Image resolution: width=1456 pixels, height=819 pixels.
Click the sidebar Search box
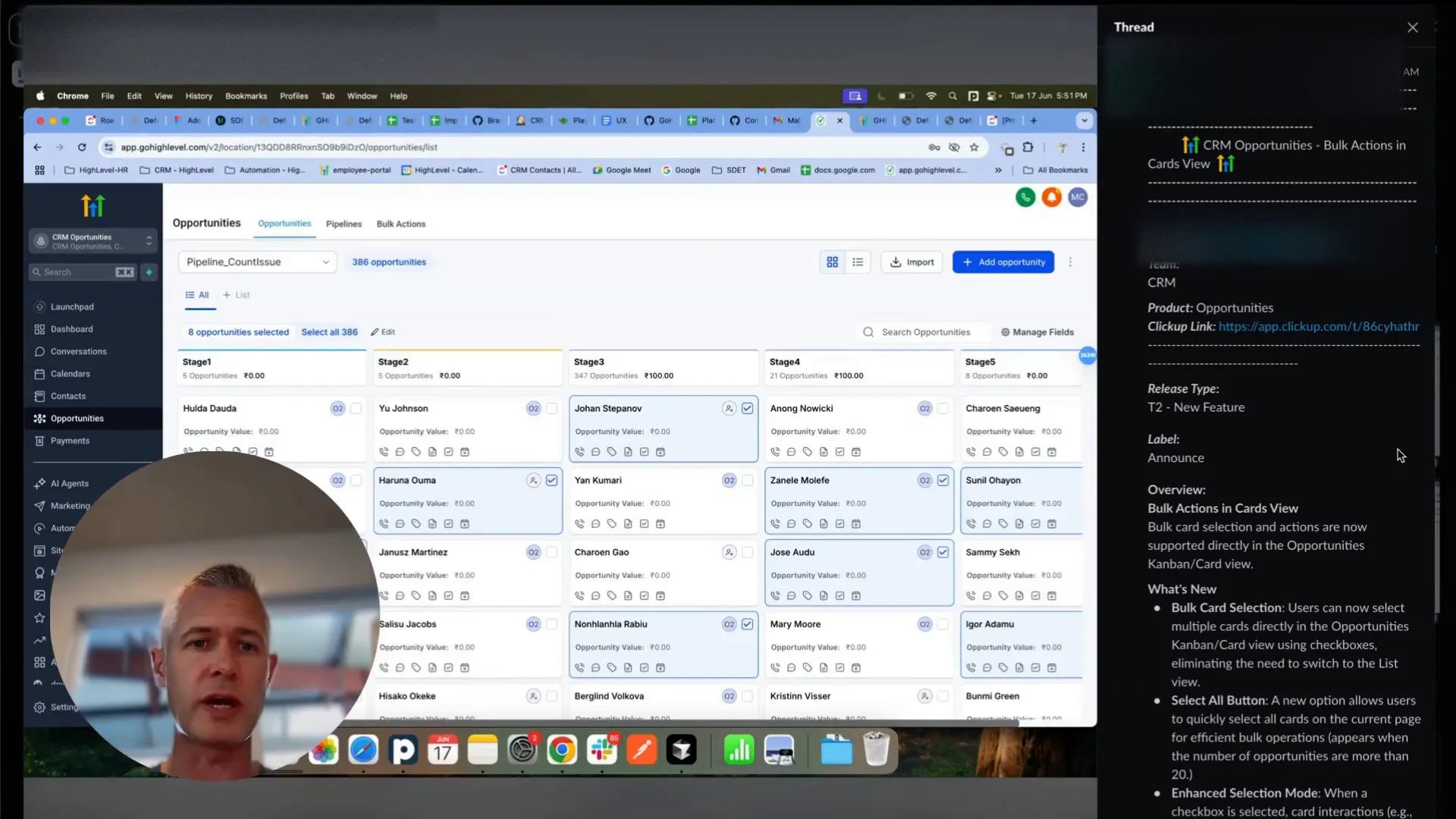pos(83,272)
